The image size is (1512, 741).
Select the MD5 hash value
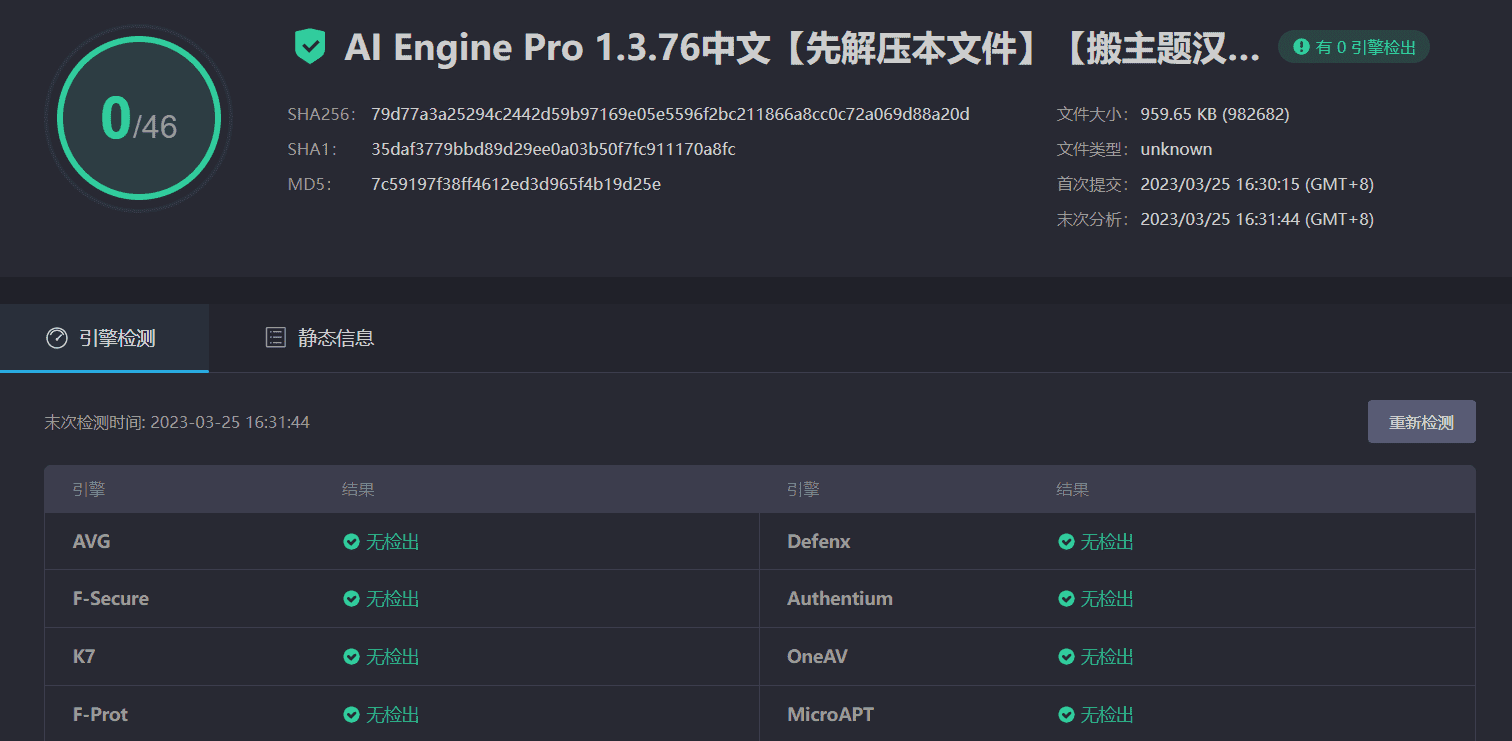(x=516, y=184)
